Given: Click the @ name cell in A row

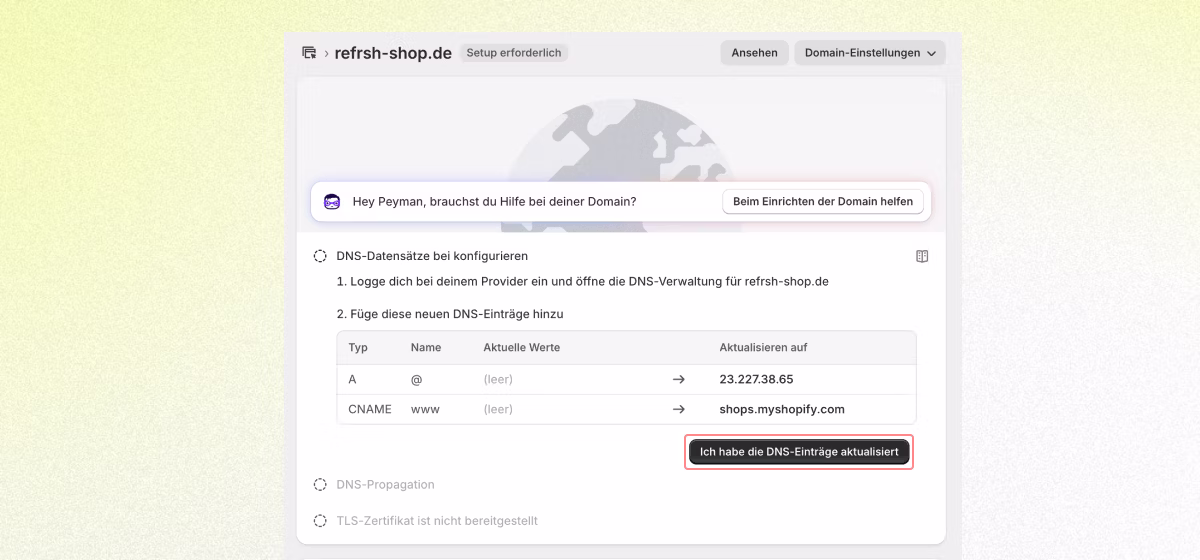Looking at the screenshot, I should coord(417,380).
